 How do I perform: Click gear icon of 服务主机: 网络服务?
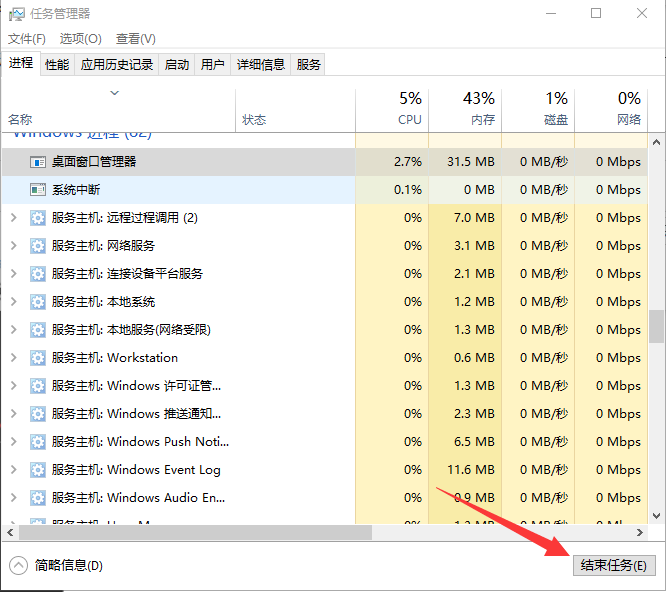(x=38, y=246)
